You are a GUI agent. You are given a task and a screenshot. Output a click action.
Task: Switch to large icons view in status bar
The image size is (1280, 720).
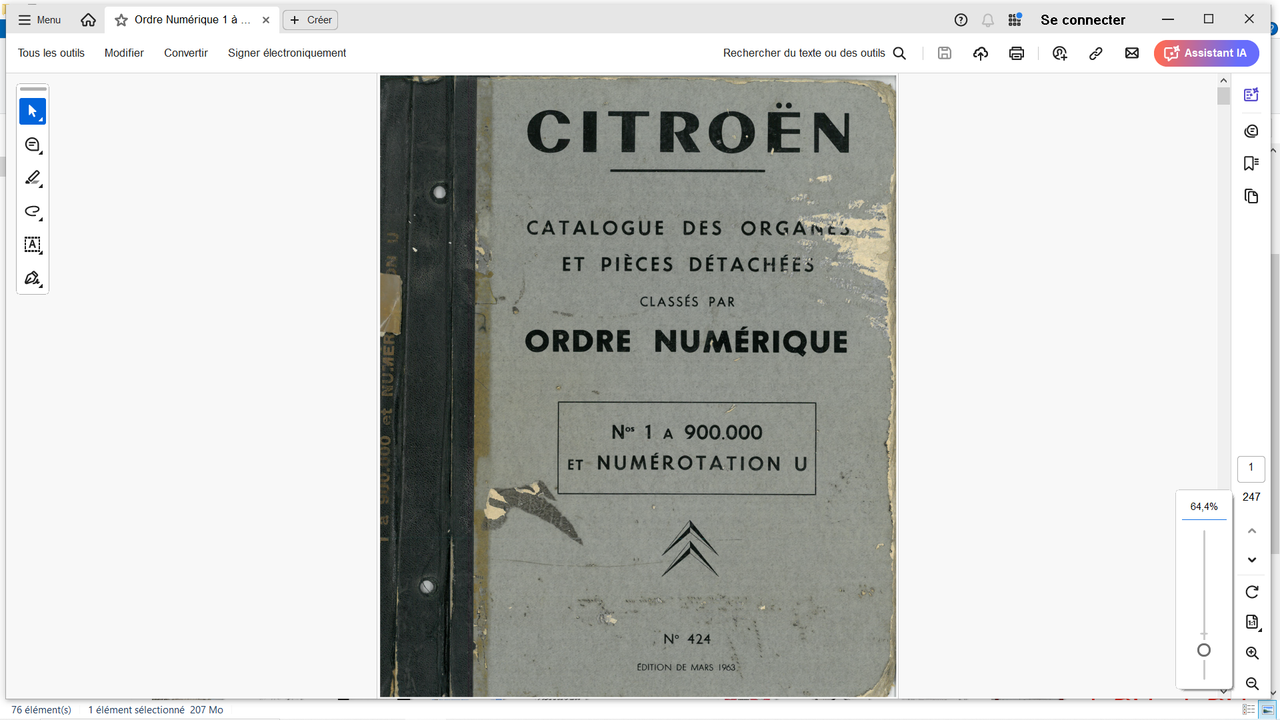(1266, 710)
